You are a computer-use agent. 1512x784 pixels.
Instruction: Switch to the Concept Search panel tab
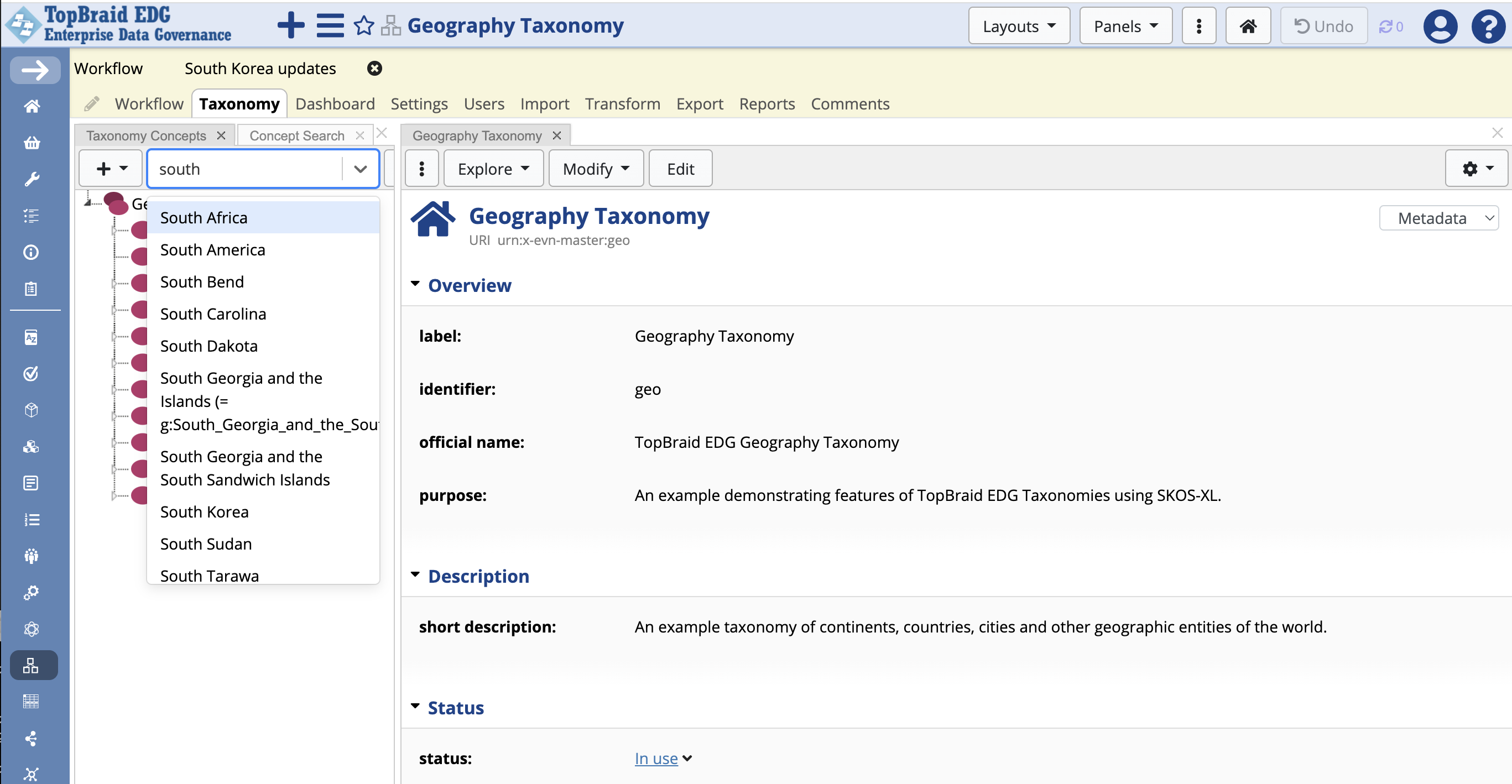297,135
